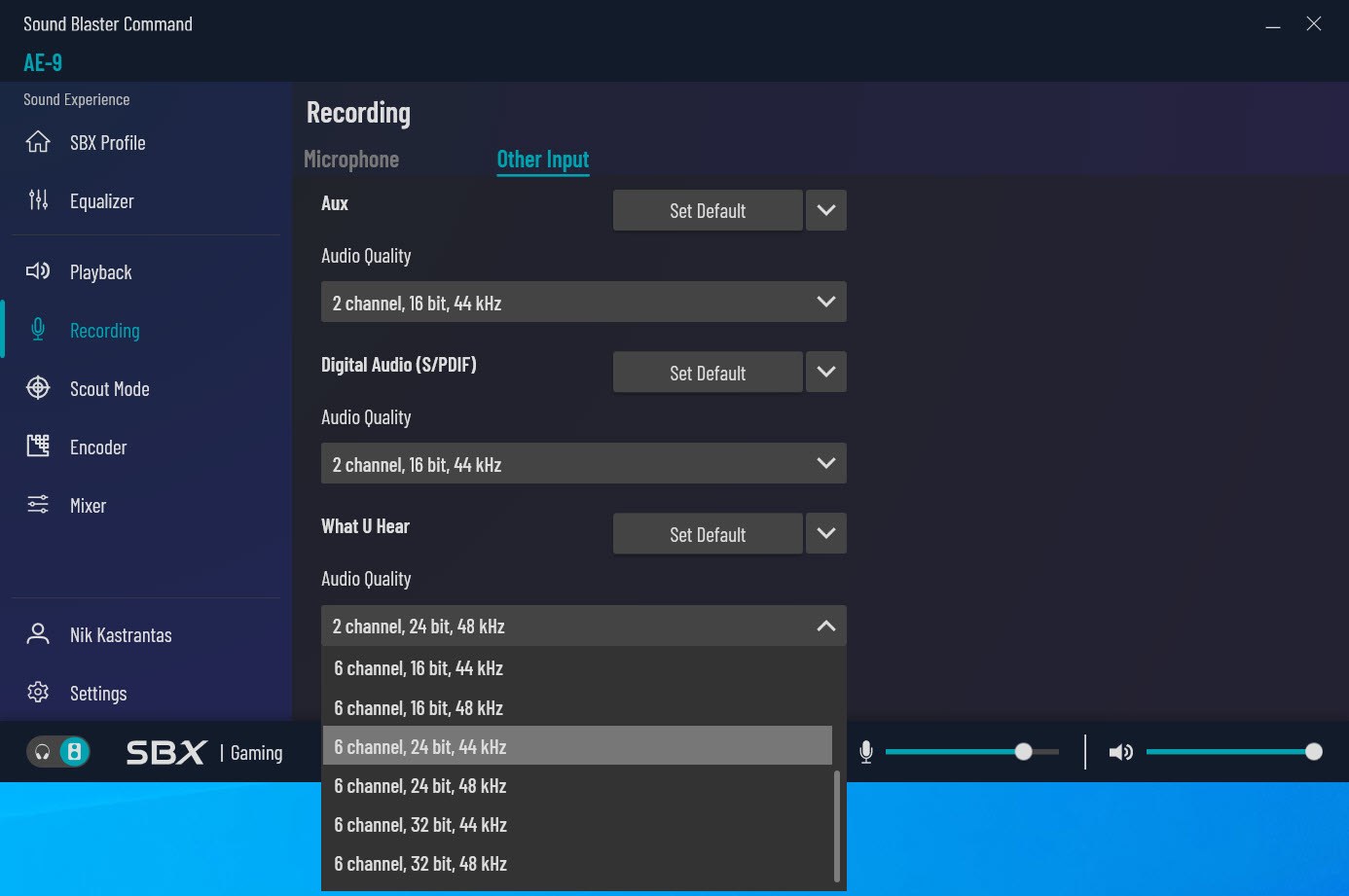Minimize the Sound Blaster Command window
The image size is (1349, 896).
coord(1273,26)
